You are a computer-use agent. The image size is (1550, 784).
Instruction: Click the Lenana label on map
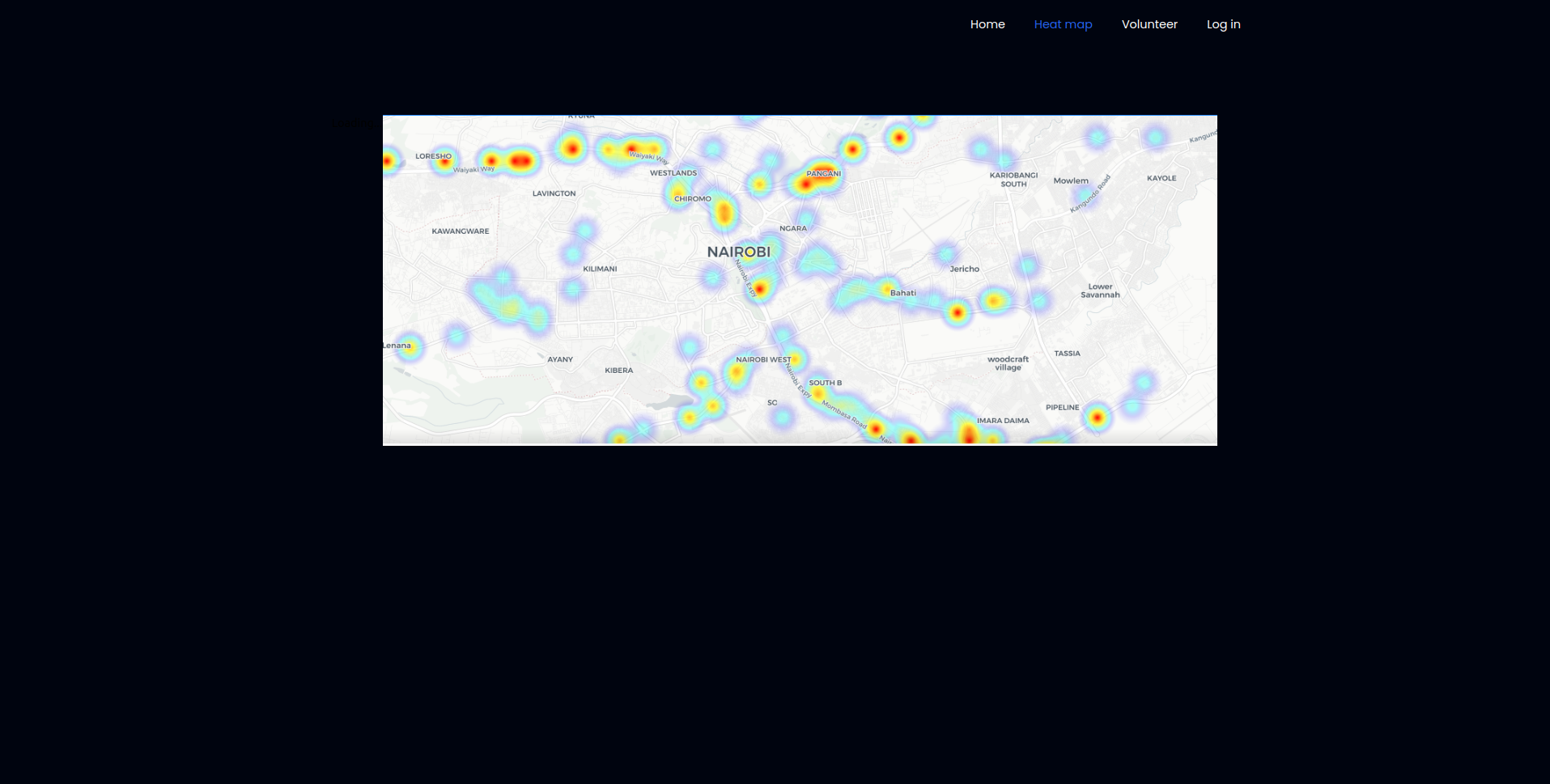click(x=397, y=345)
